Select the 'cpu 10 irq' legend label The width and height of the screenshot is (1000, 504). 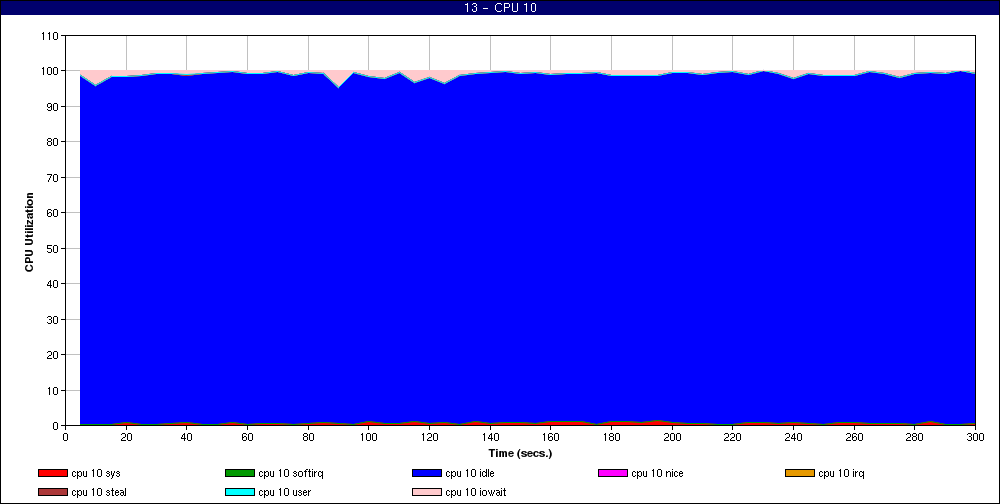(x=842, y=473)
